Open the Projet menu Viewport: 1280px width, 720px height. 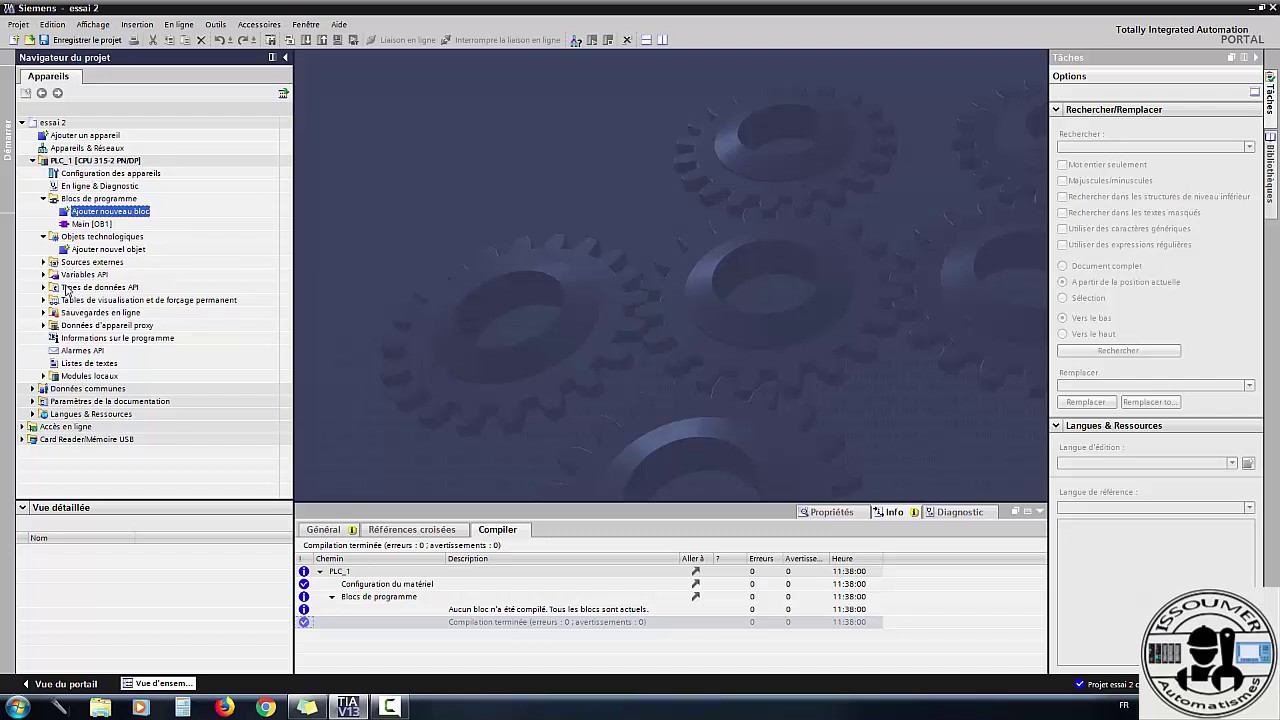pos(18,24)
